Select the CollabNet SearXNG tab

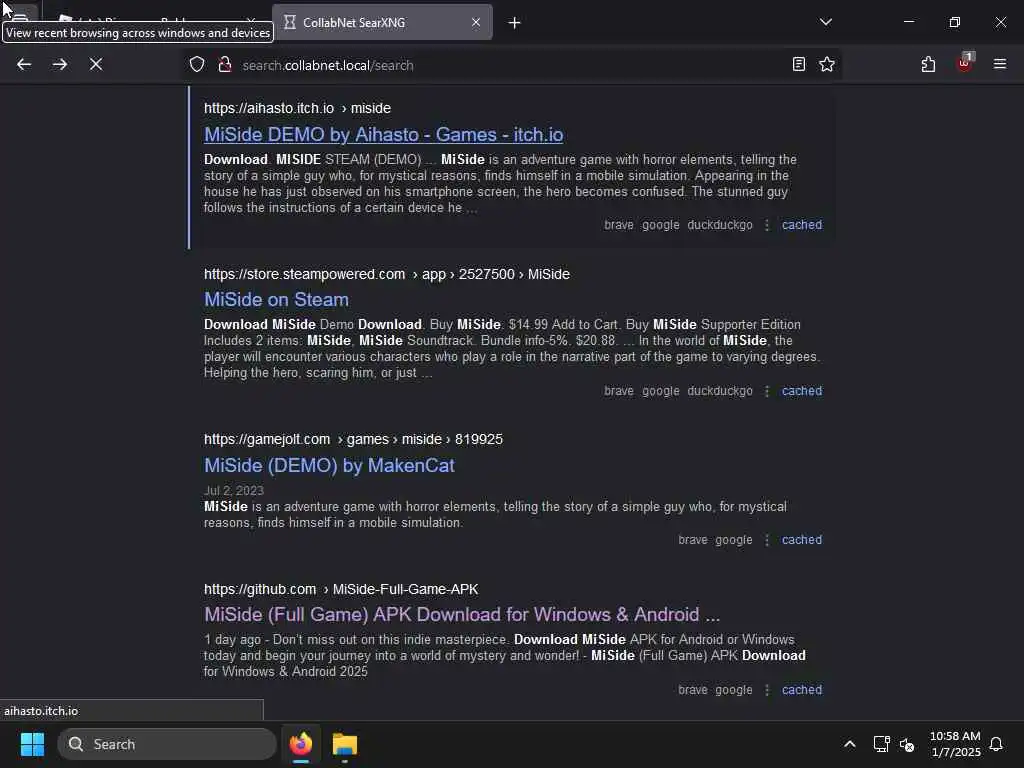pos(382,22)
